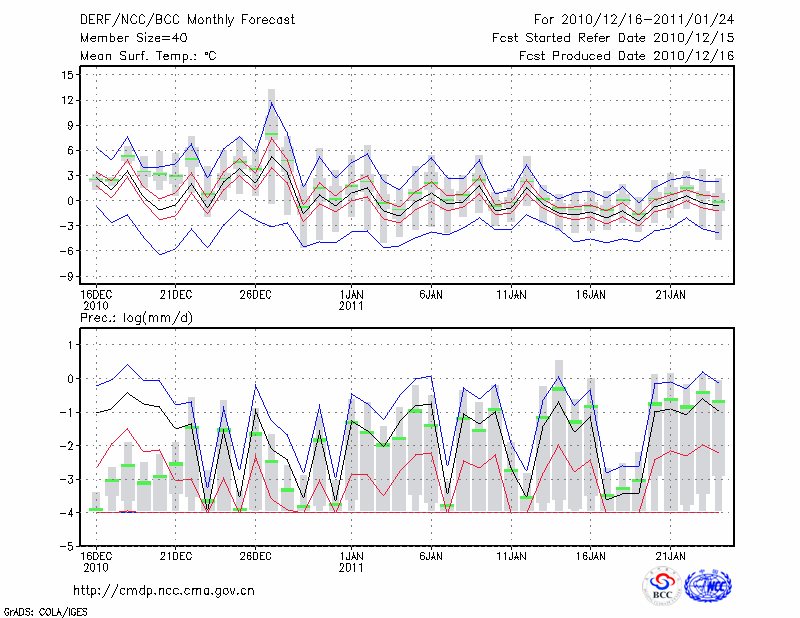Viewport: 800px width, 618px height.
Task: Select 21JAN tick under precipitation chart
Action: [x=670, y=555]
